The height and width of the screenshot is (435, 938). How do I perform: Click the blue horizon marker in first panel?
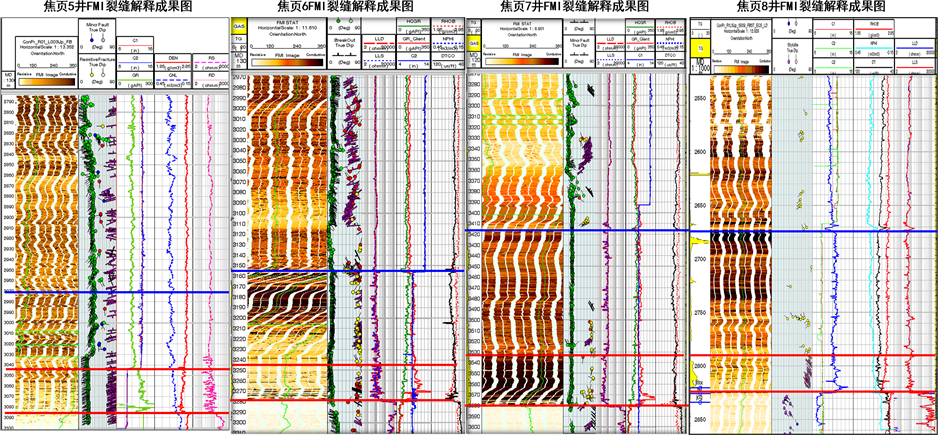110,293
